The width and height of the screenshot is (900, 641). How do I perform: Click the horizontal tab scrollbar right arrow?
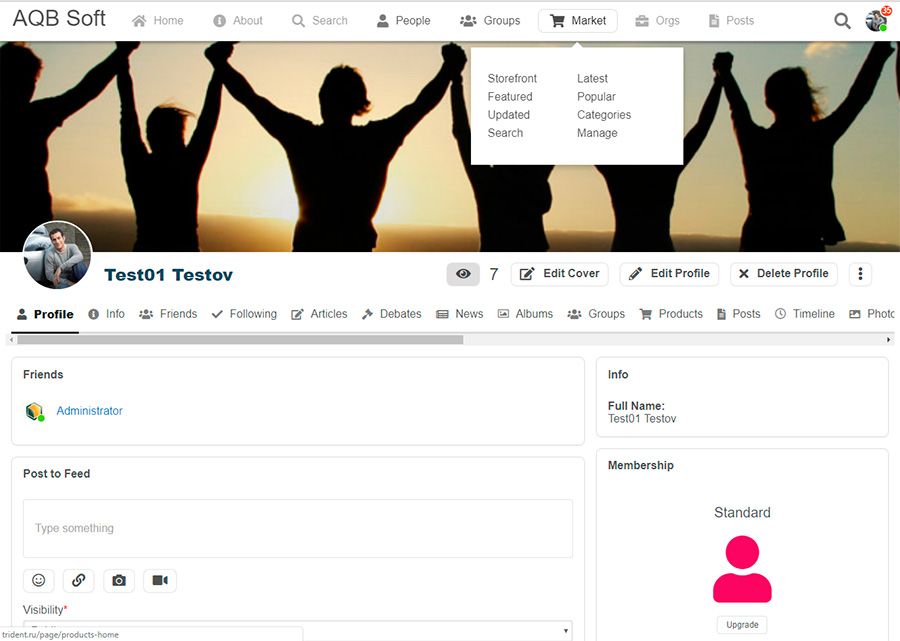pyautogui.click(x=888, y=340)
